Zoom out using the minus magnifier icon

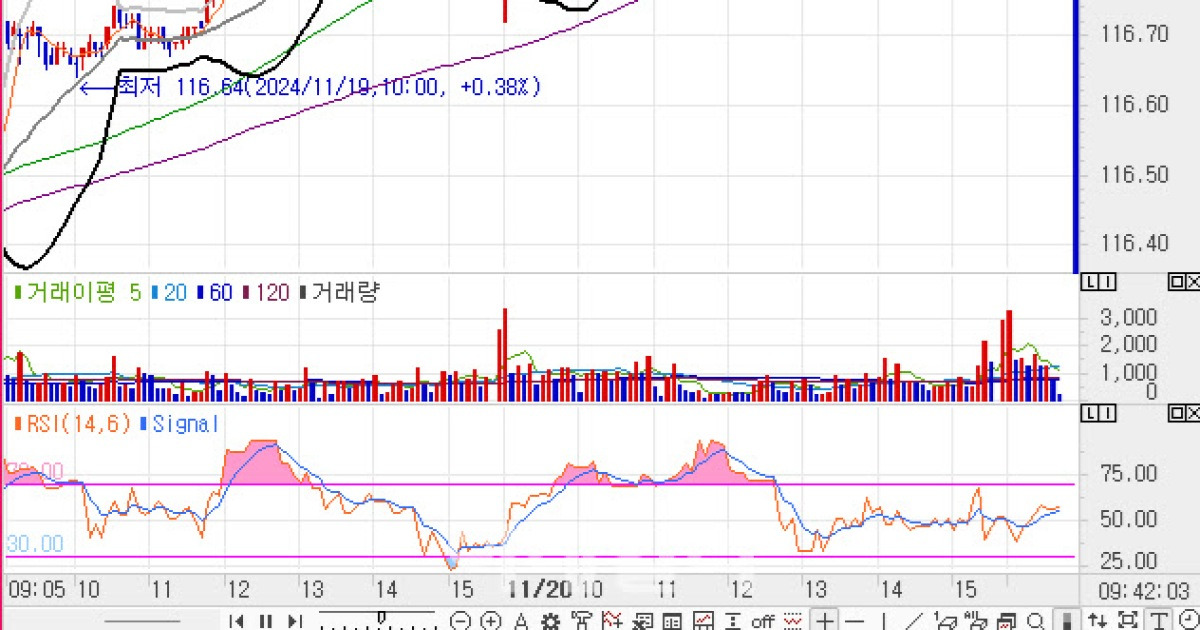point(461,620)
